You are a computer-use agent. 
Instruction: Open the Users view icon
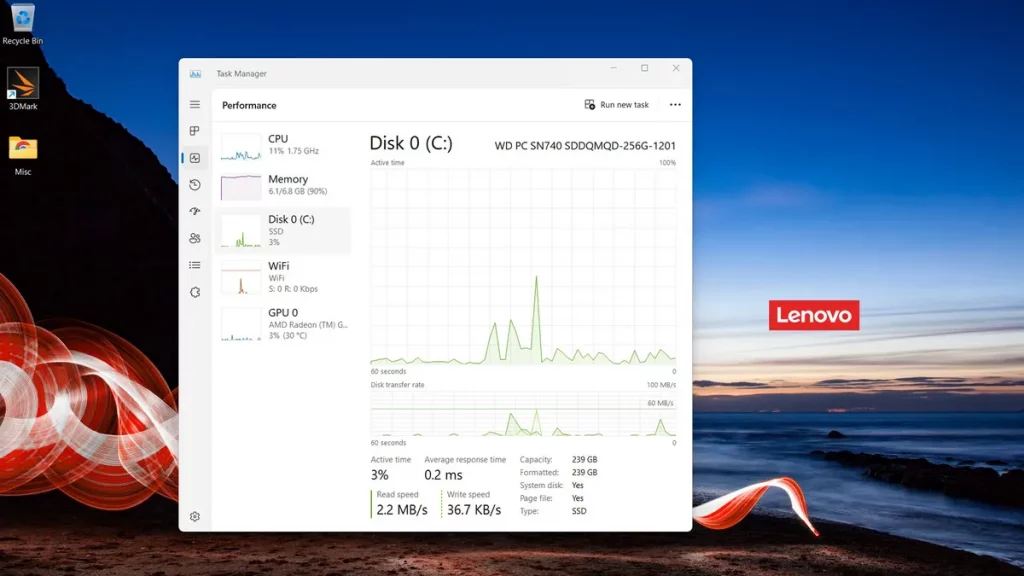[x=195, y=238]
